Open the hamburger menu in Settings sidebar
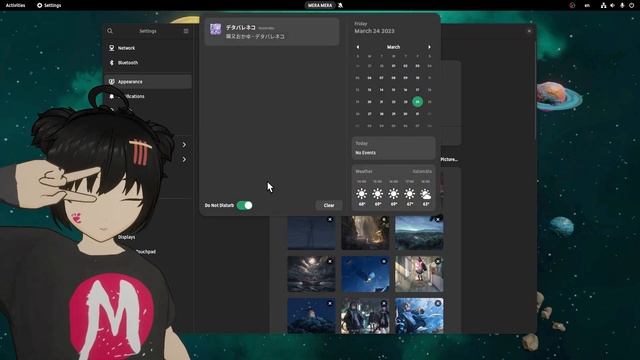Viewport: 640px width, 360px height. click(186, 31)
